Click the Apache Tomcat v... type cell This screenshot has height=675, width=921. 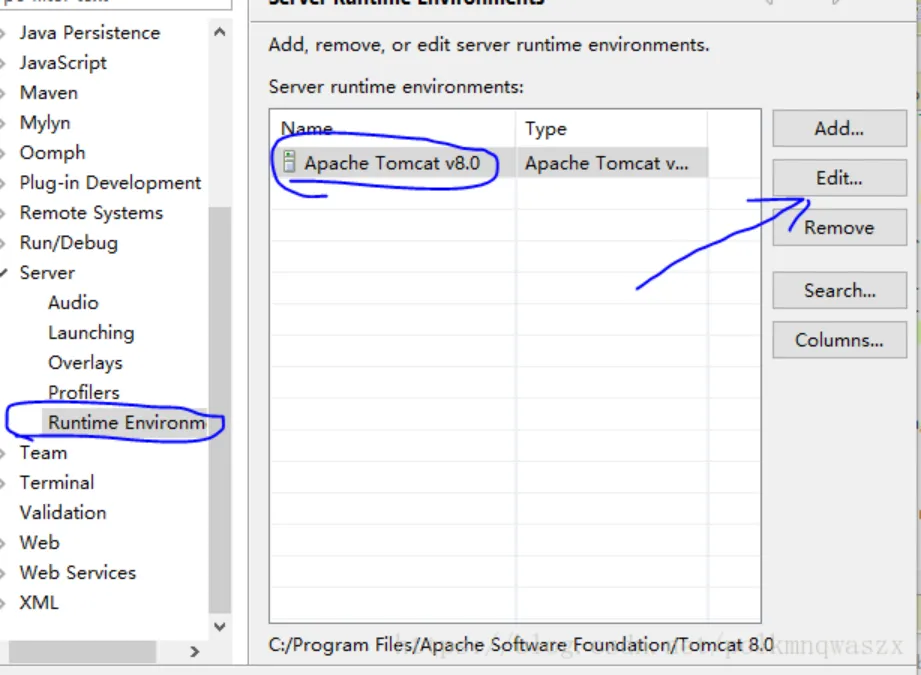pos(606,163)
